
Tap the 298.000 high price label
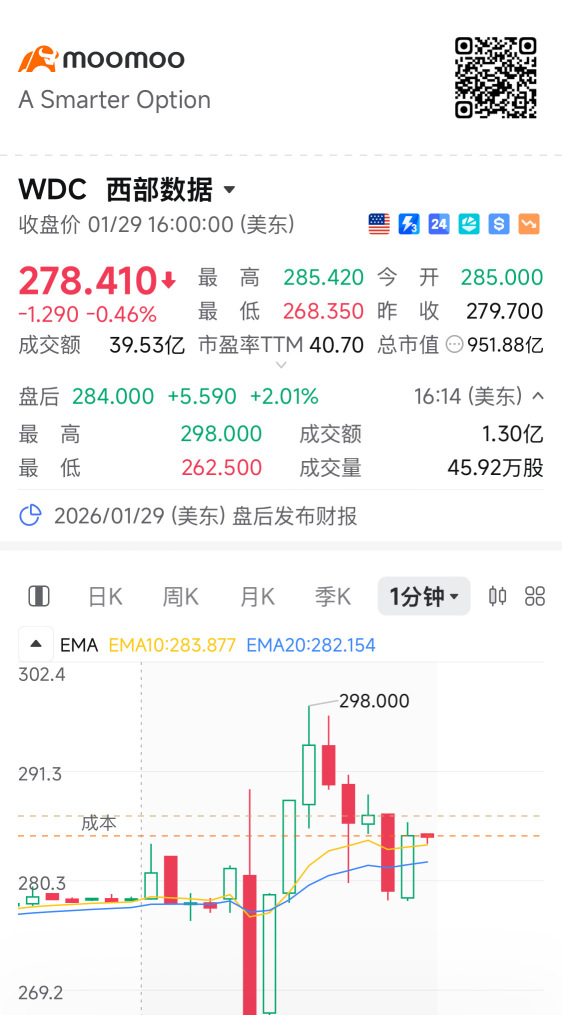[x=374, y=701]
